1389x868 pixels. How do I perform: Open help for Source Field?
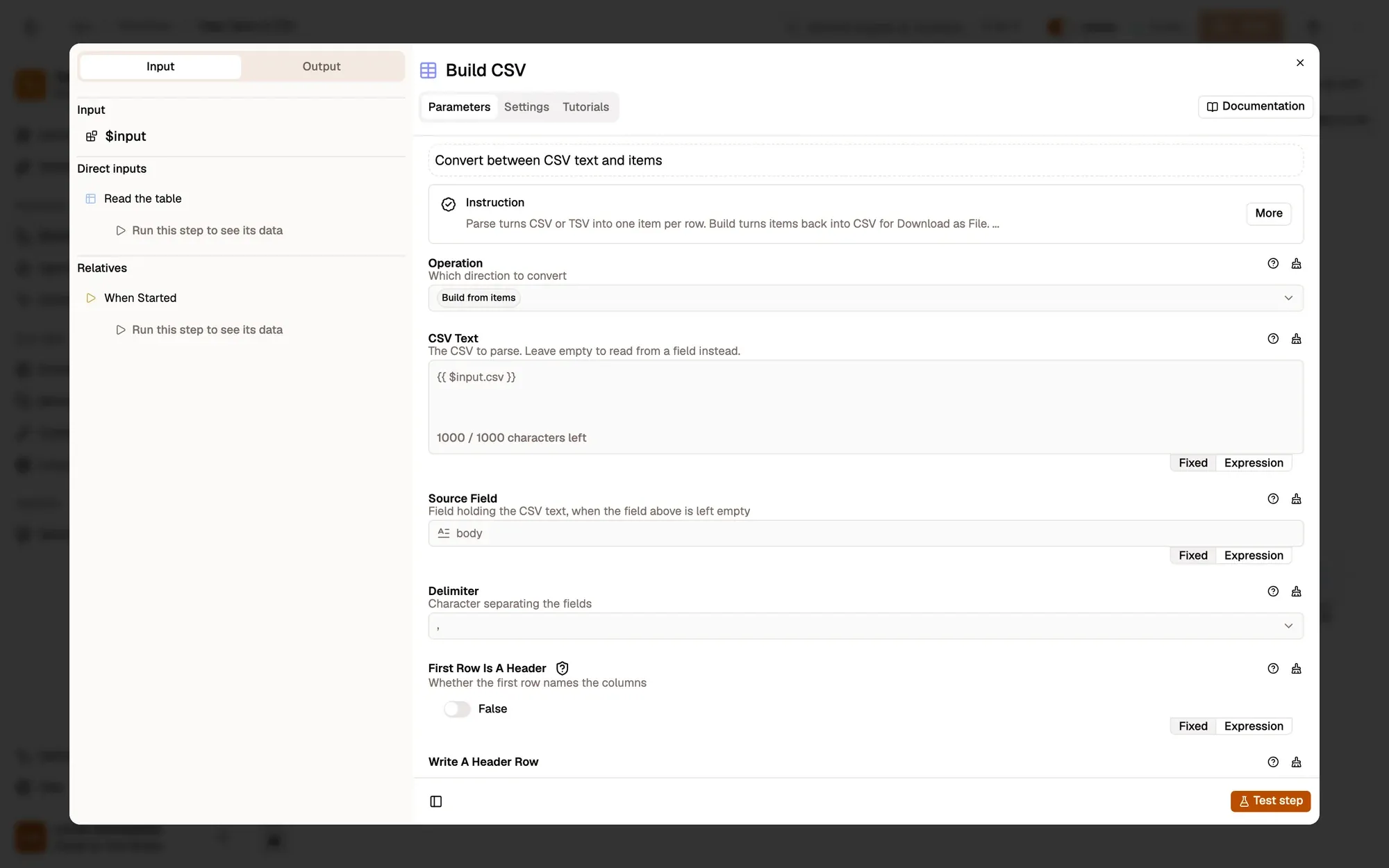1273,499
